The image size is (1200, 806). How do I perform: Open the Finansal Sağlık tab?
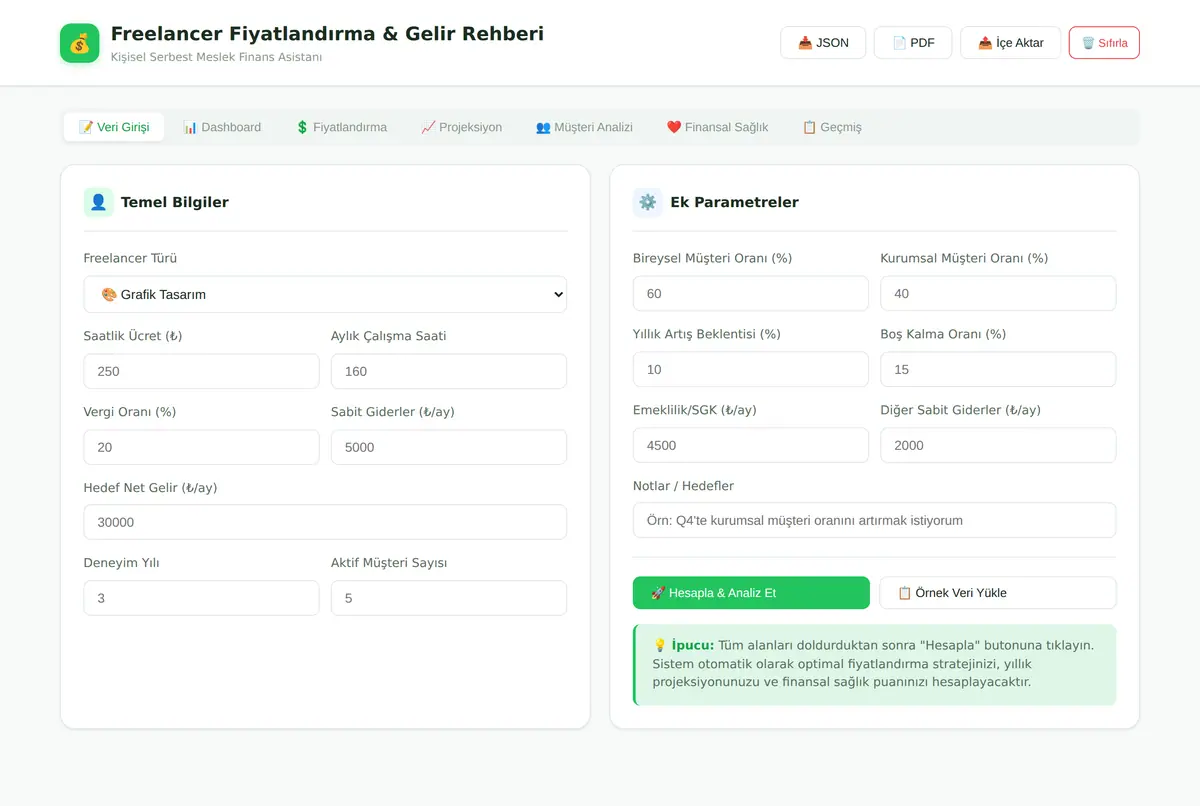coord(717,127)
